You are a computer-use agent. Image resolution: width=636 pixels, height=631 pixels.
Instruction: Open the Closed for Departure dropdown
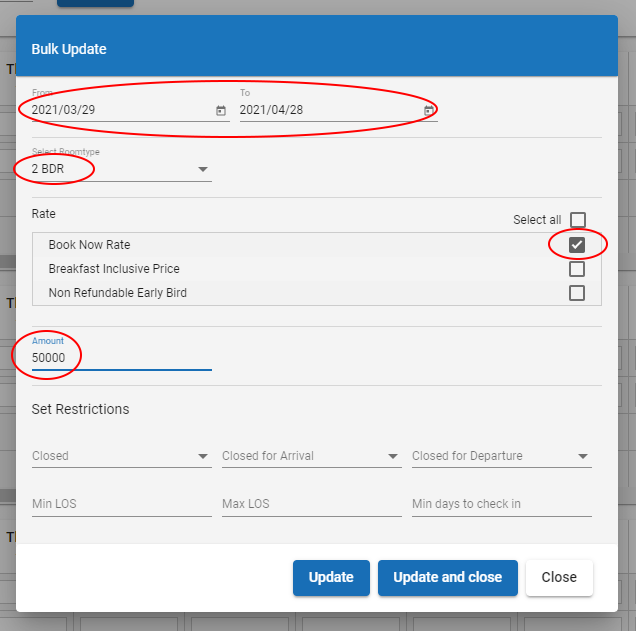pyautogui.click(x=501, y=456)
